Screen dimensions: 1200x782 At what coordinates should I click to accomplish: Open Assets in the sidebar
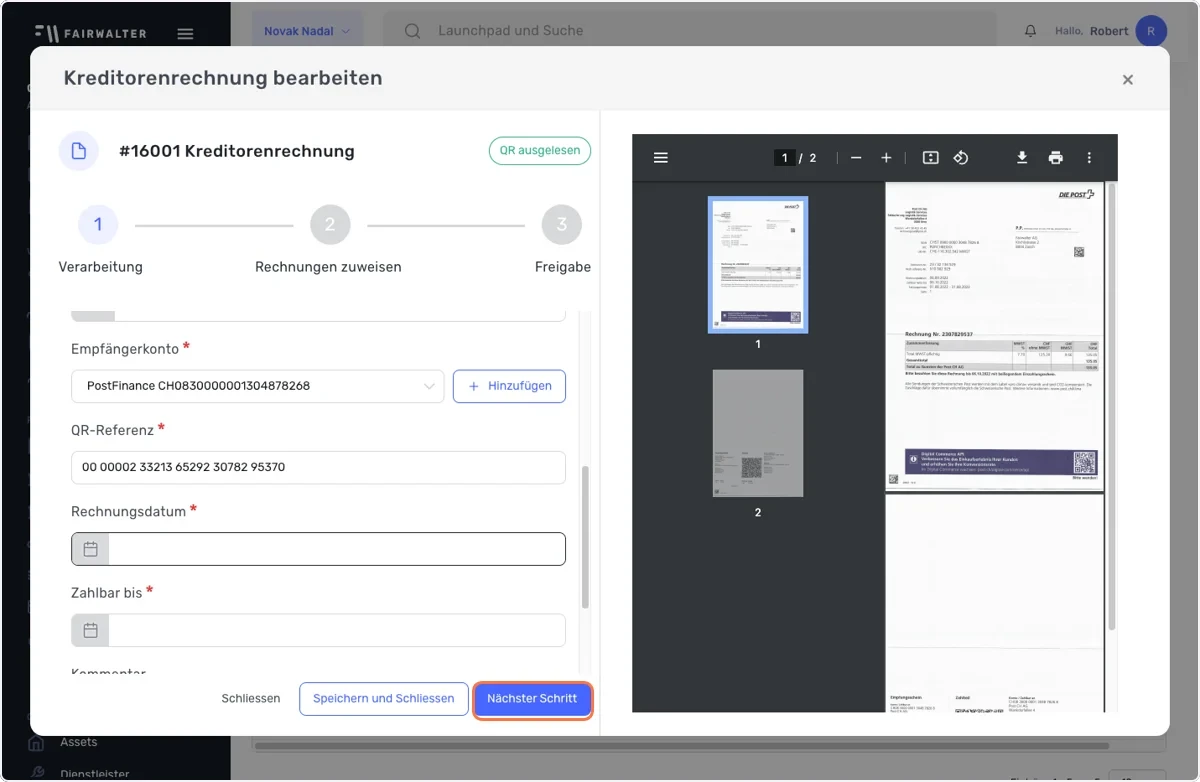(79, 742)
